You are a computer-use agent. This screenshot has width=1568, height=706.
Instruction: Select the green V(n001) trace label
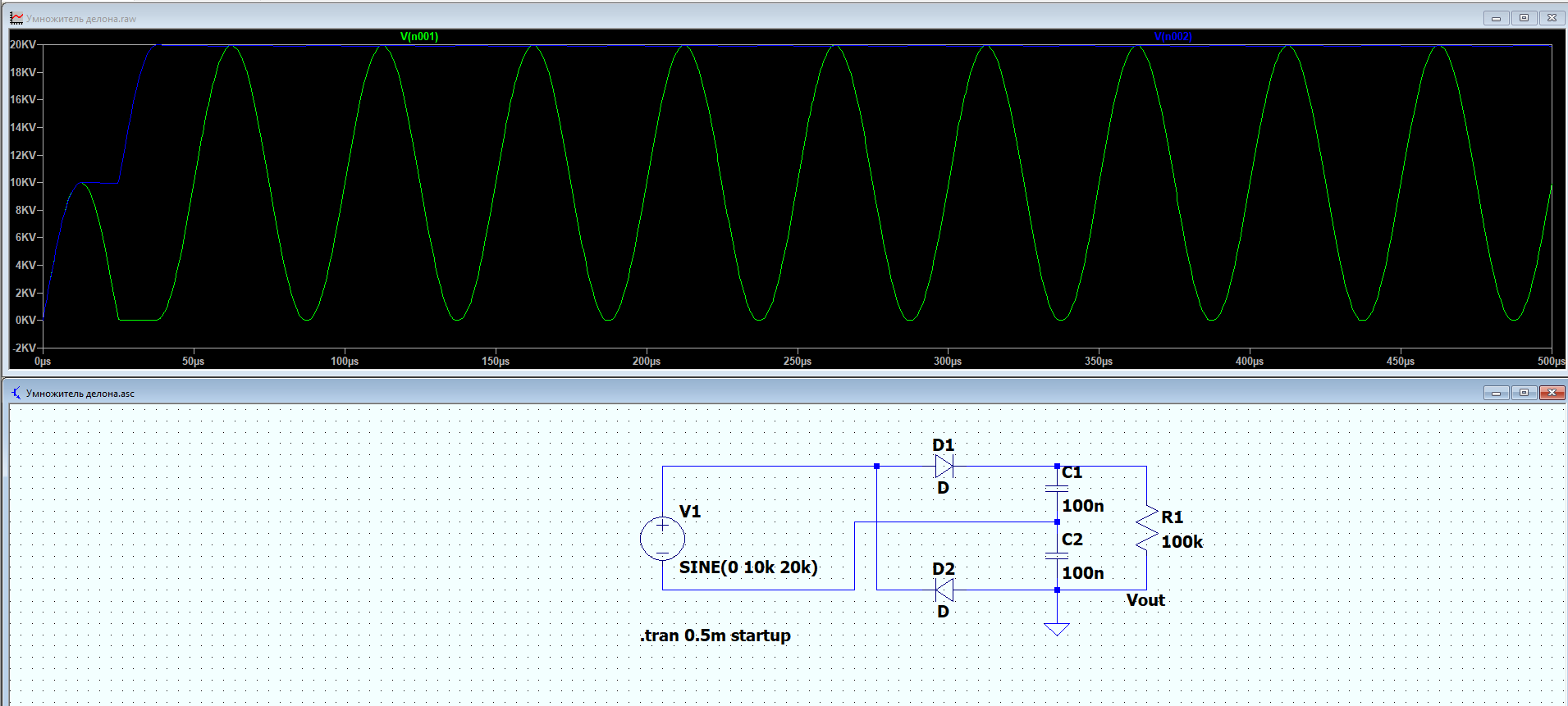pyautogui.click(x=419, y=37)
